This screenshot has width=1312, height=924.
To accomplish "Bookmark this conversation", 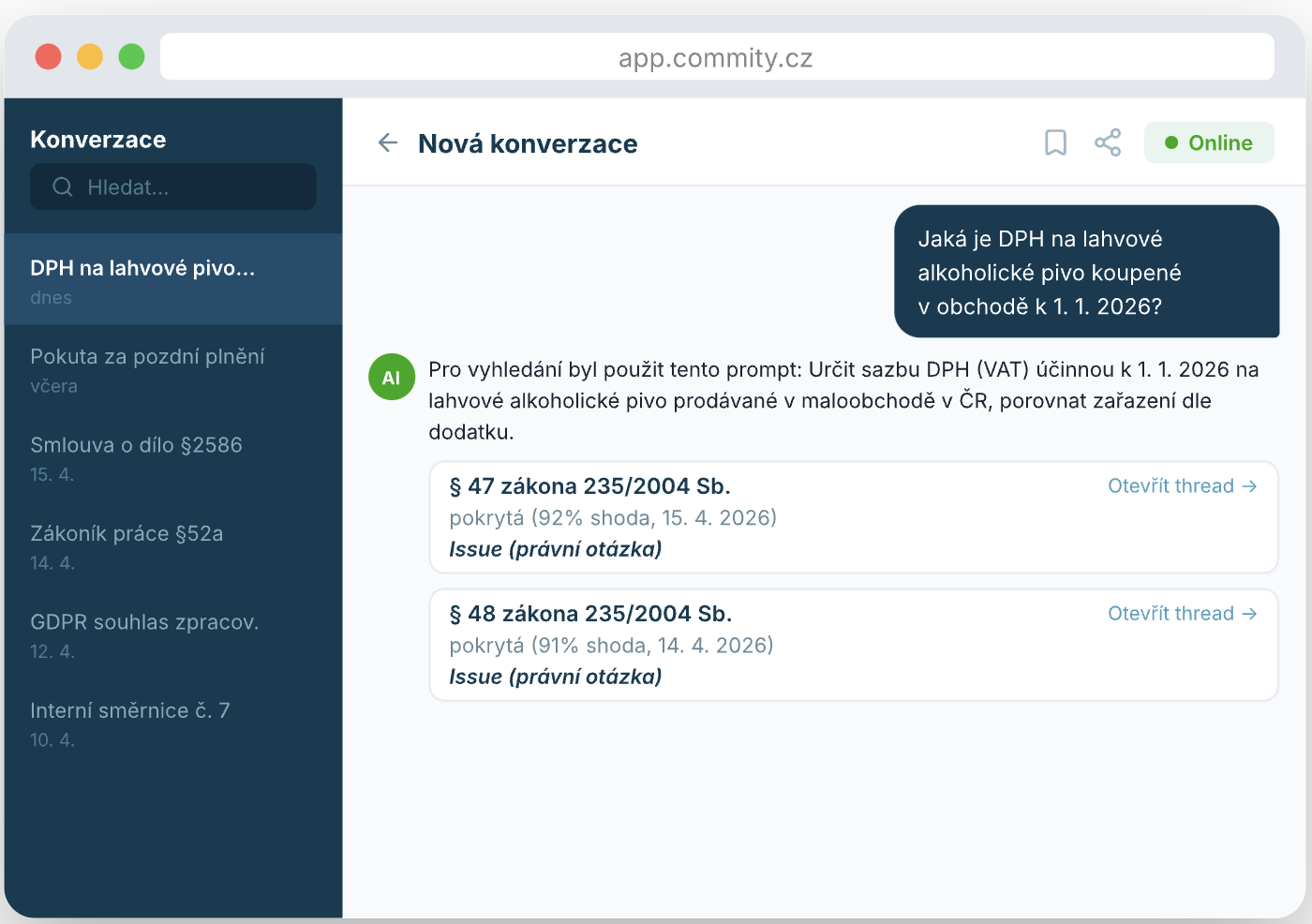I will click(x=1055, y=142).
